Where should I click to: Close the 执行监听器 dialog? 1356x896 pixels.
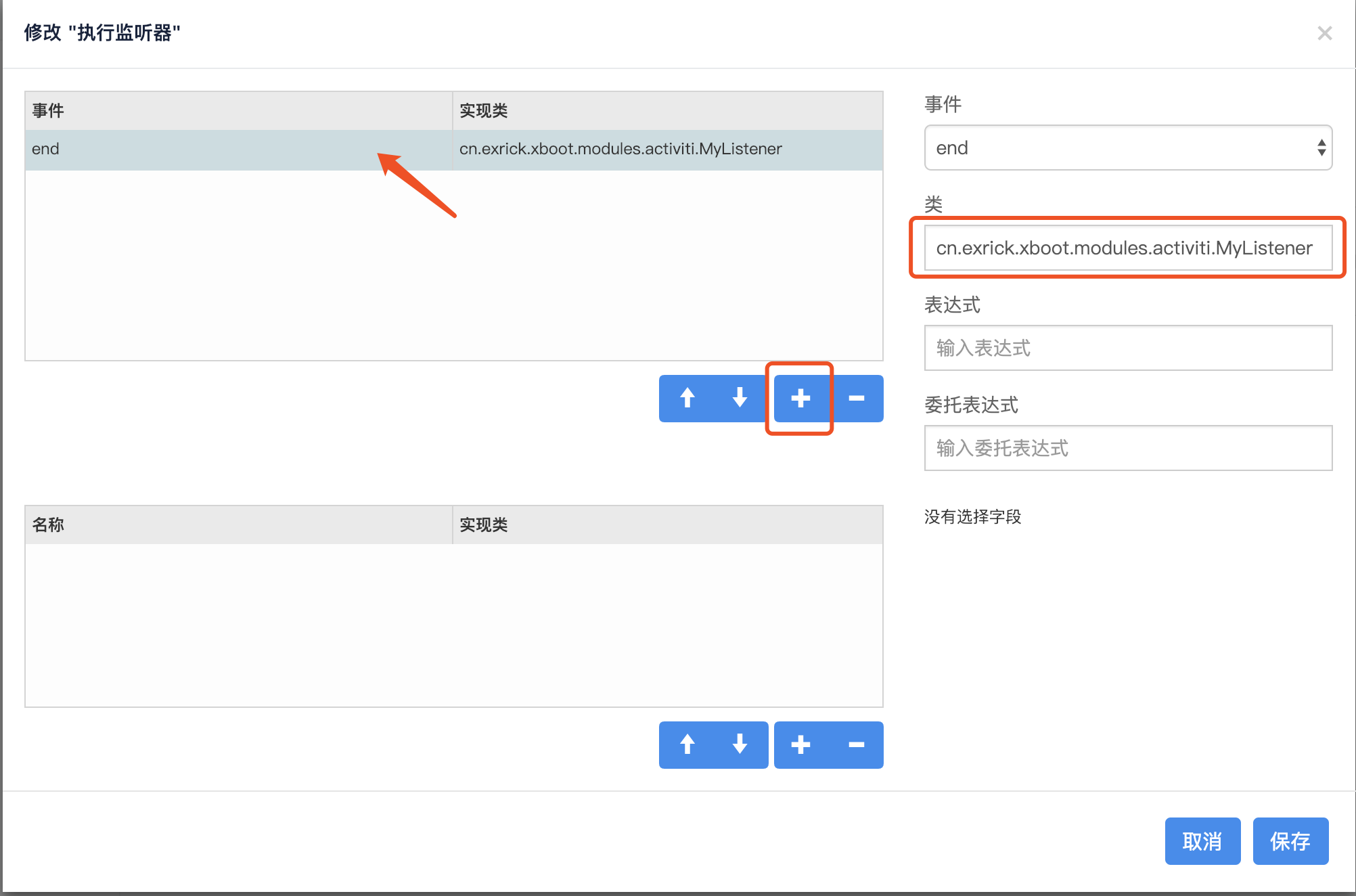click(x=1324, y=33)
